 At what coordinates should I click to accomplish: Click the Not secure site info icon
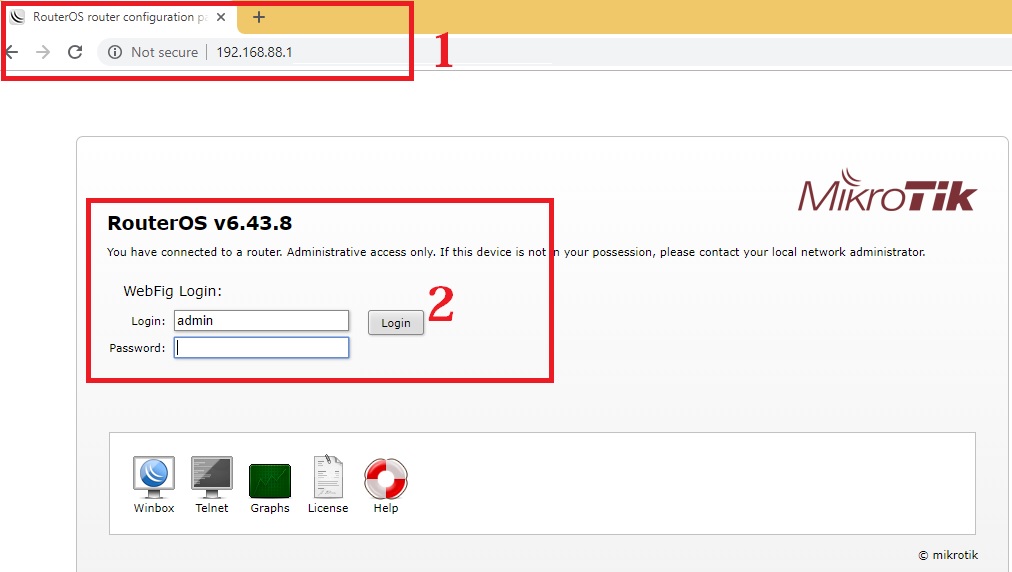click(115, 52)
